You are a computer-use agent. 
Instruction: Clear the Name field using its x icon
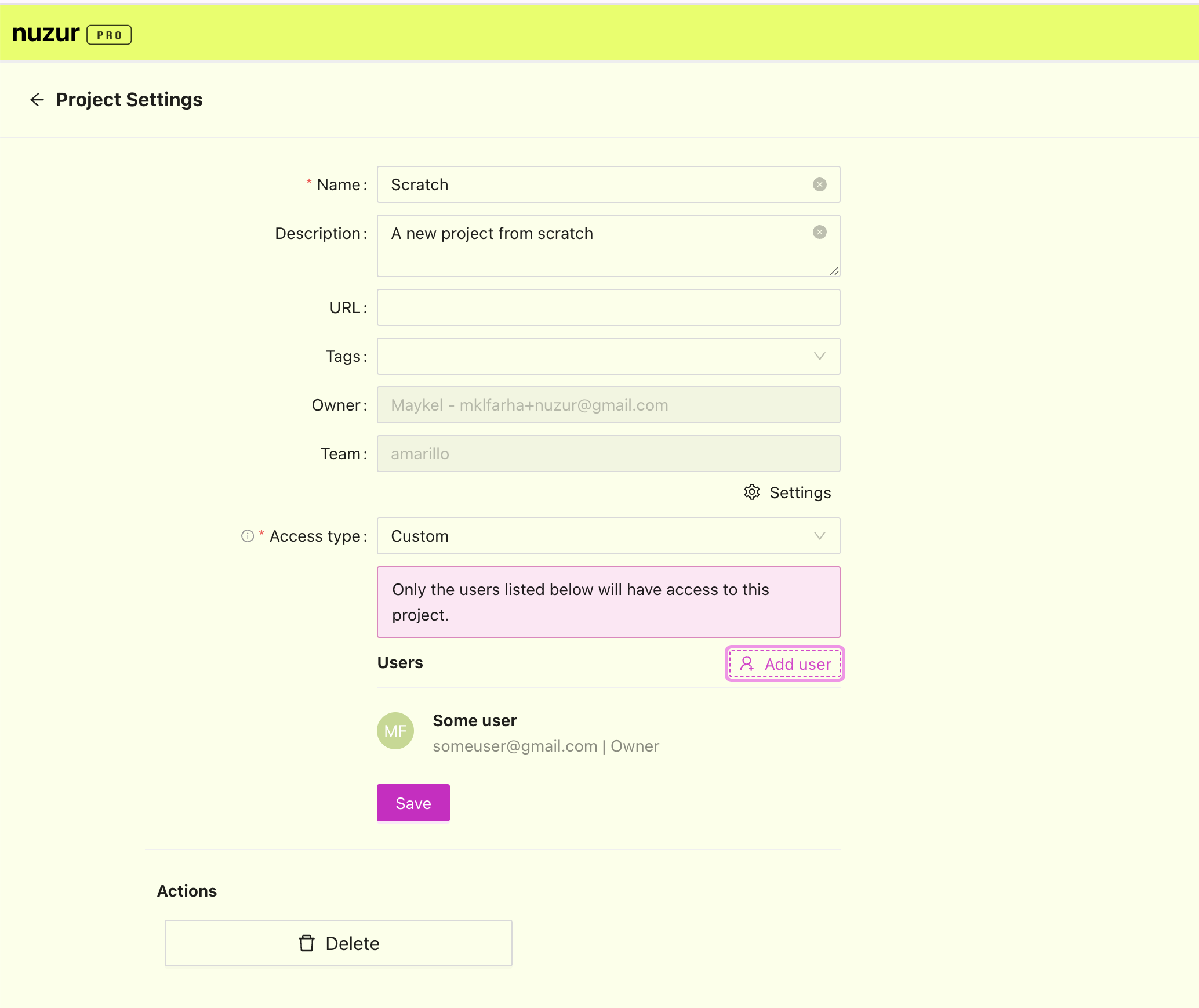(x=819, y=184)
